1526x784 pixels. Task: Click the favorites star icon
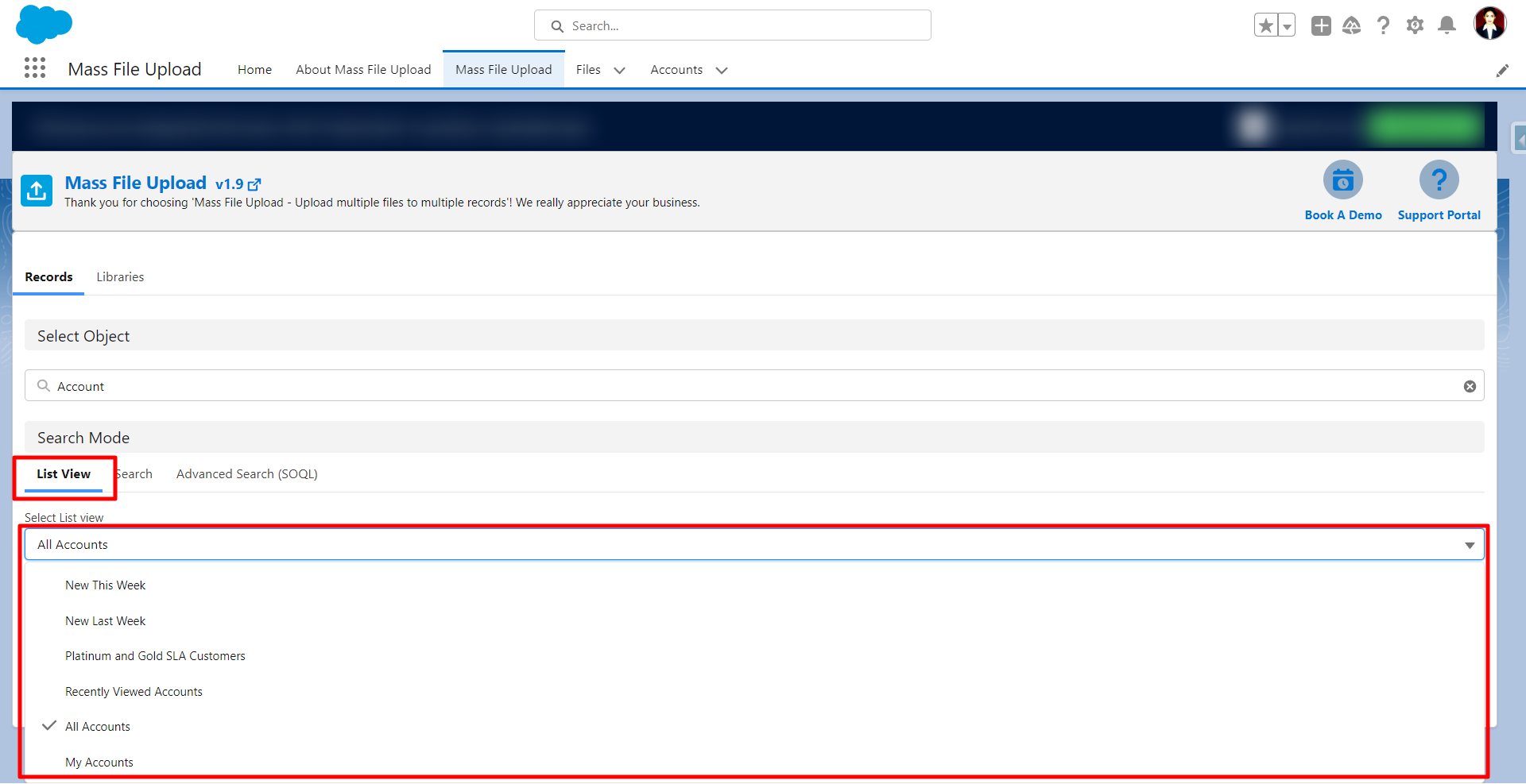click(x=1265, y=25)
